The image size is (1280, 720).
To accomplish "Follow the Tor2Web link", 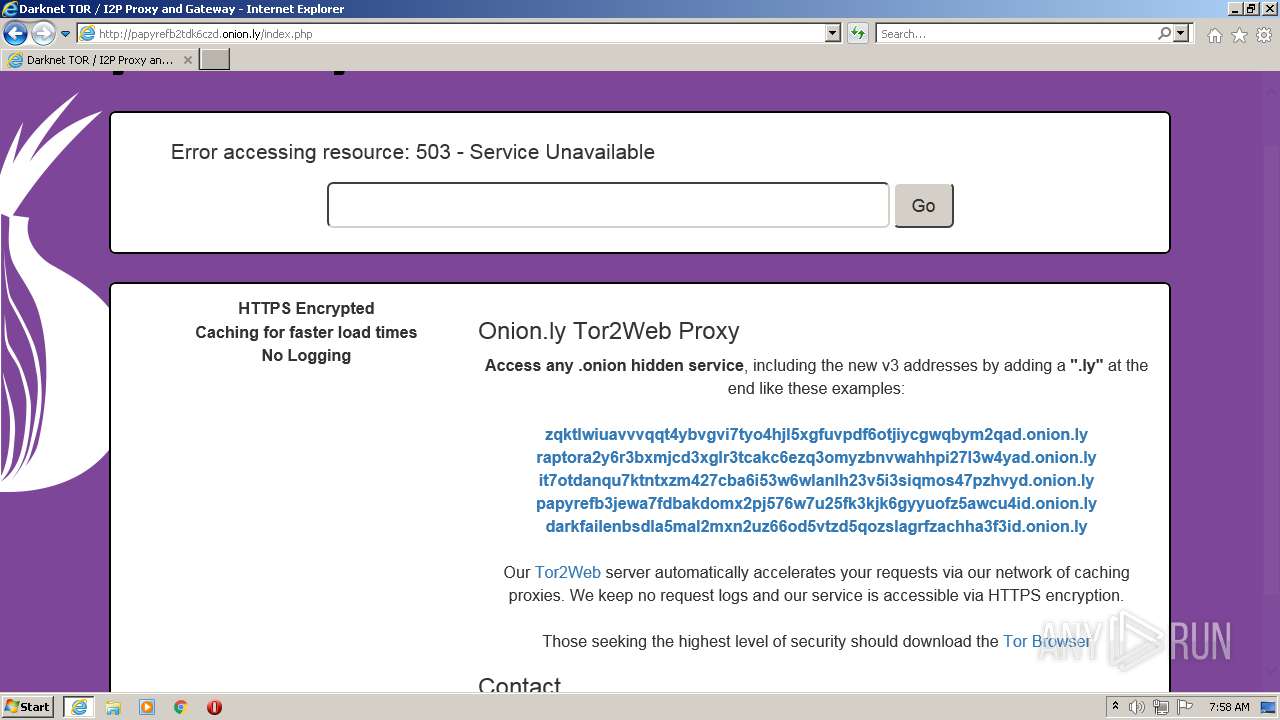I will tap(567, 572).
